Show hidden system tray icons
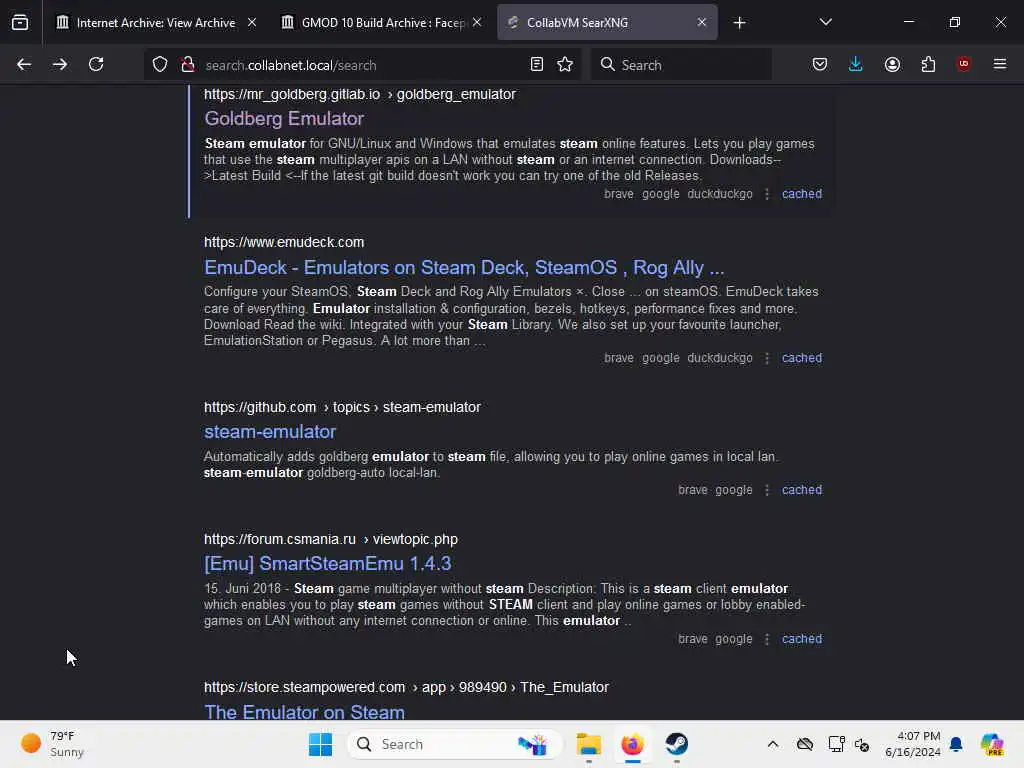This screenshot has width=1024, height=768. 773,744
